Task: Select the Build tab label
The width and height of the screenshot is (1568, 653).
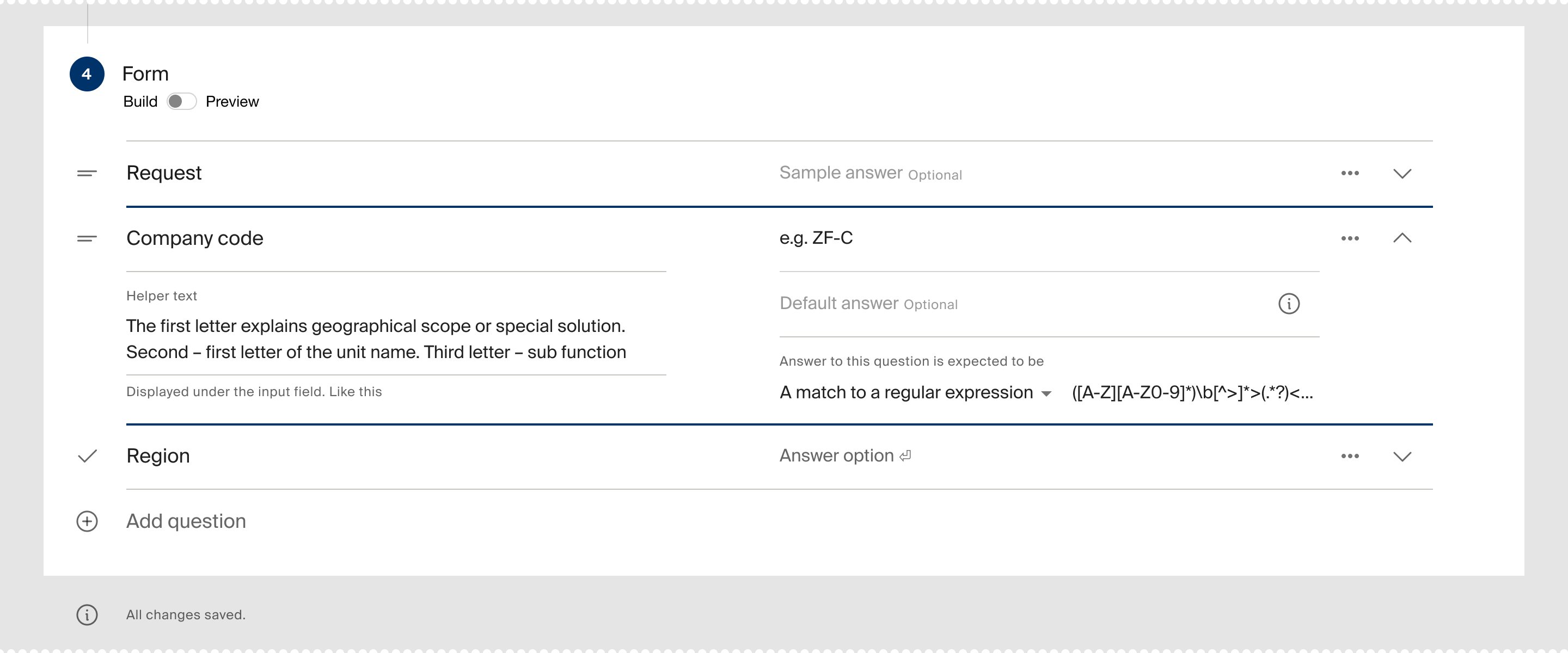Action: pos(140,102)
